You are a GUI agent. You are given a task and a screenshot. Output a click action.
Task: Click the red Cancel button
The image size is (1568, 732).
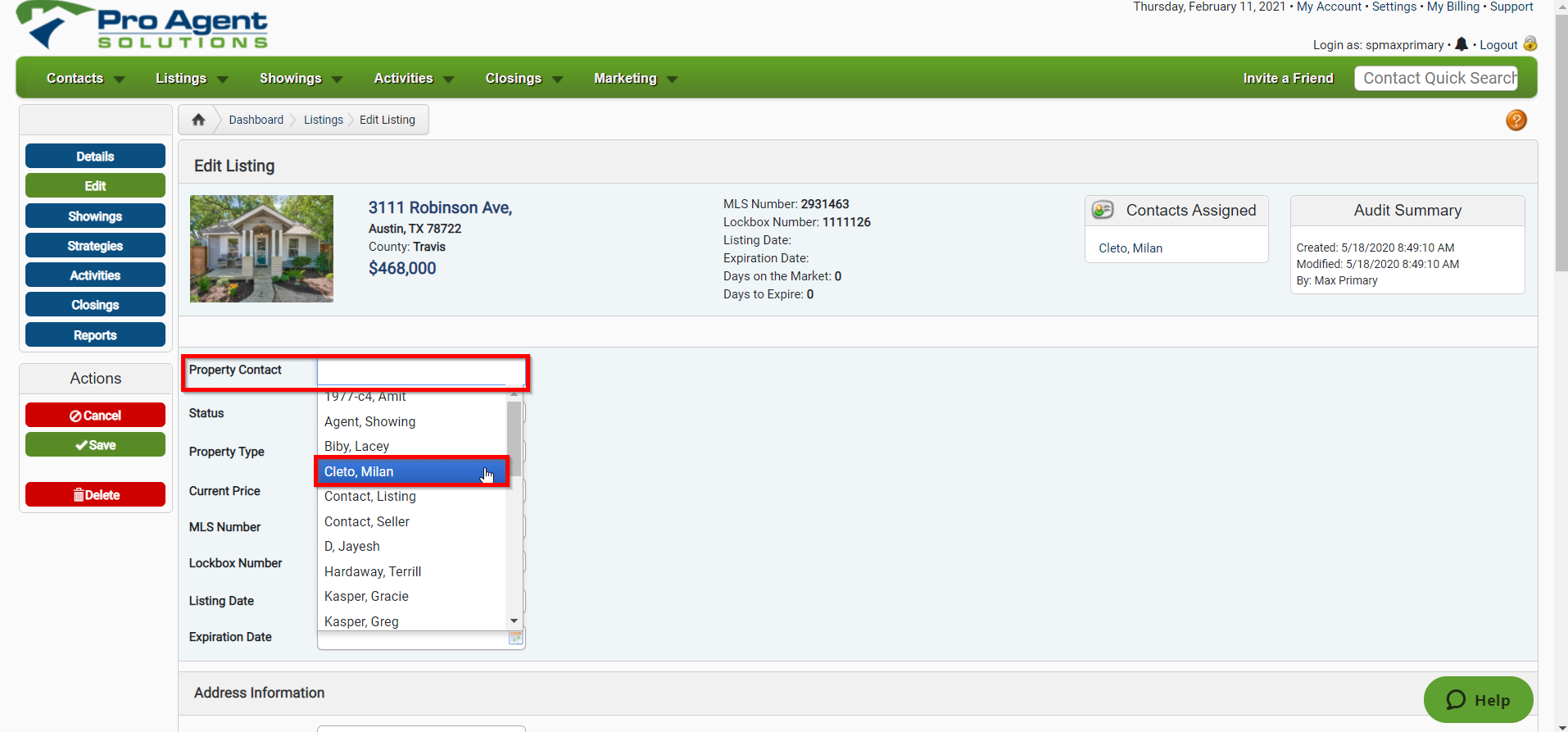pos(95,416)
